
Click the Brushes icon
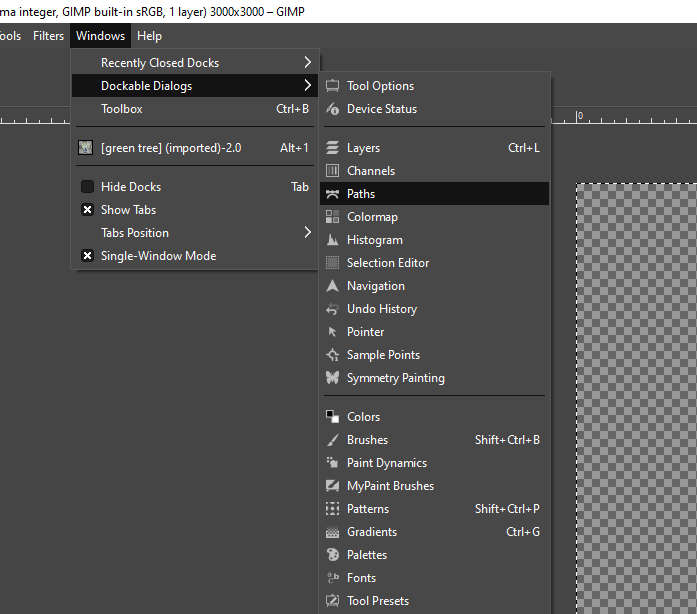[x=332, y=440]
